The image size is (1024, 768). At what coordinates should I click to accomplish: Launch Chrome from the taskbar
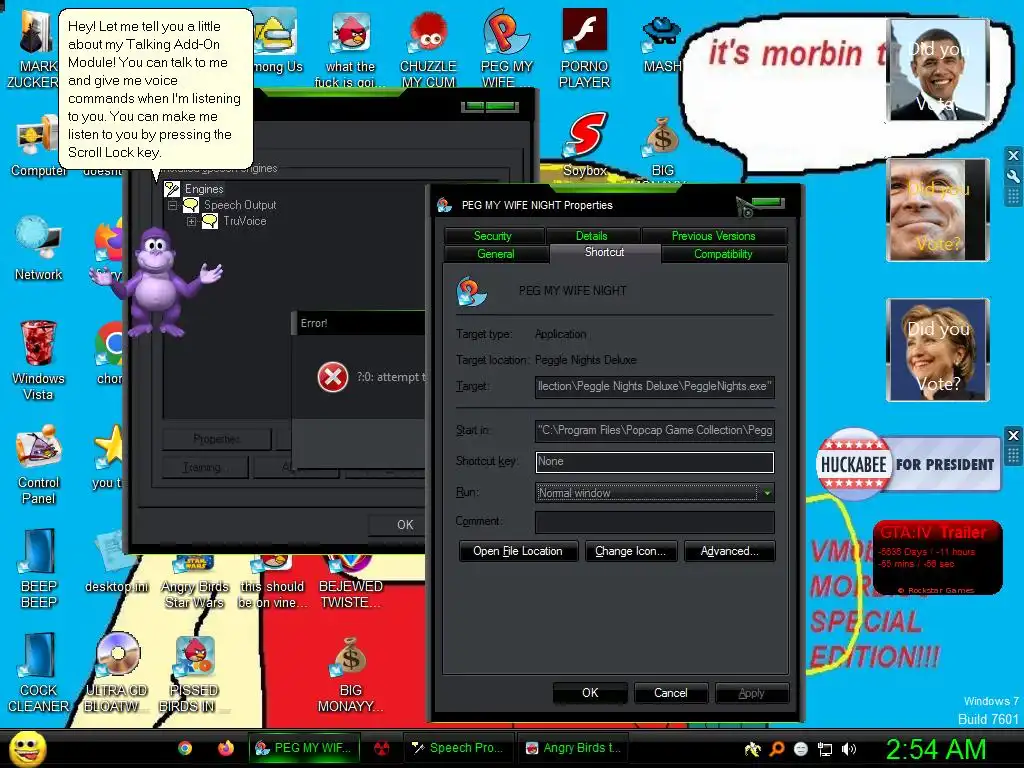tap(185, 748)
